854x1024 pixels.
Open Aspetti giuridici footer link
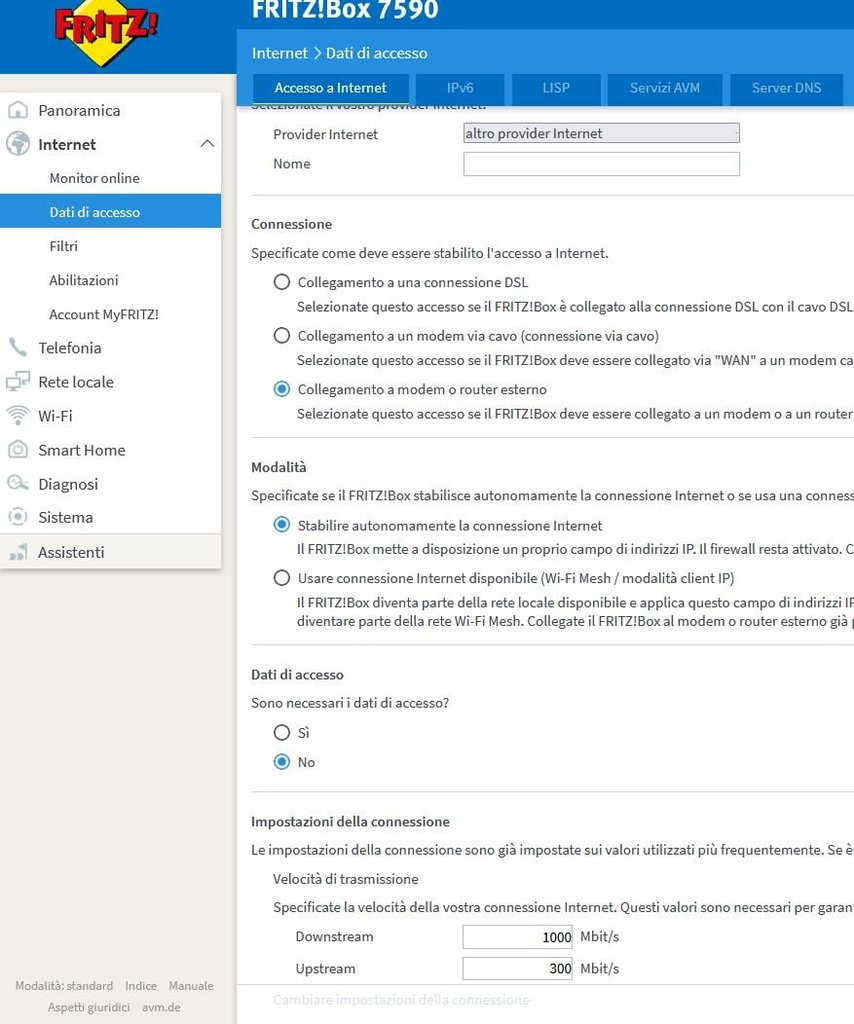89,1007
